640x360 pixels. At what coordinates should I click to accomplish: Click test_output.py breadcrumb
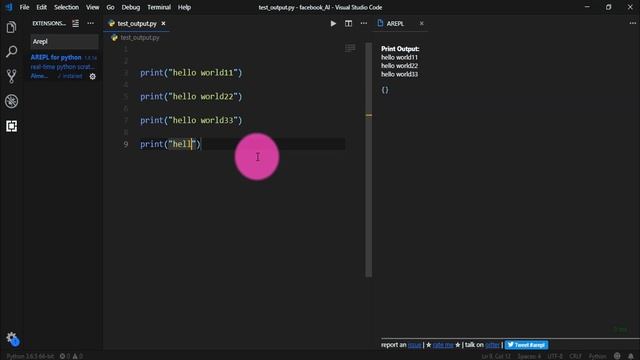coord(140,38)
